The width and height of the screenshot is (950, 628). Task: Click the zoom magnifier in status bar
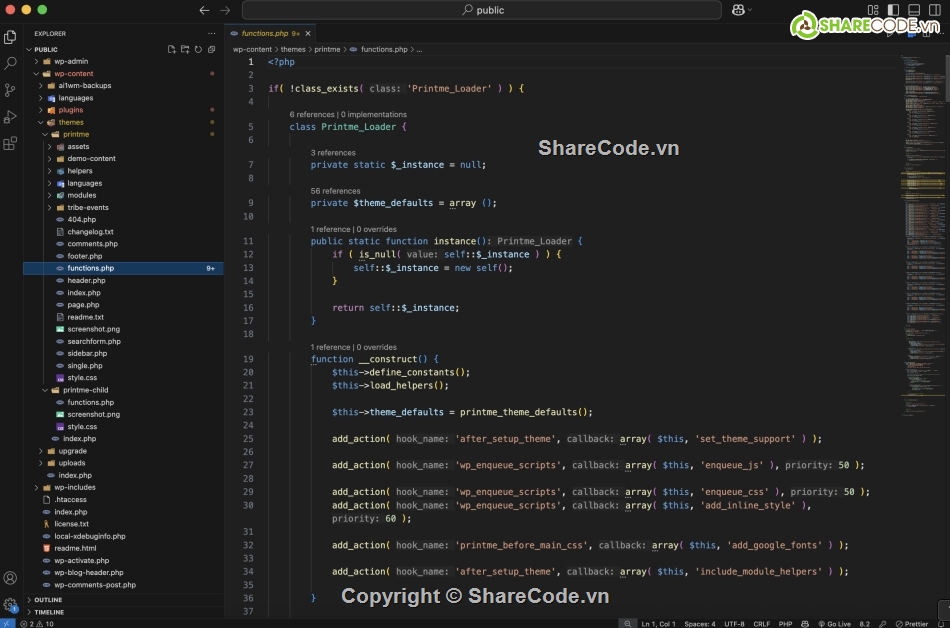(628, 624)
